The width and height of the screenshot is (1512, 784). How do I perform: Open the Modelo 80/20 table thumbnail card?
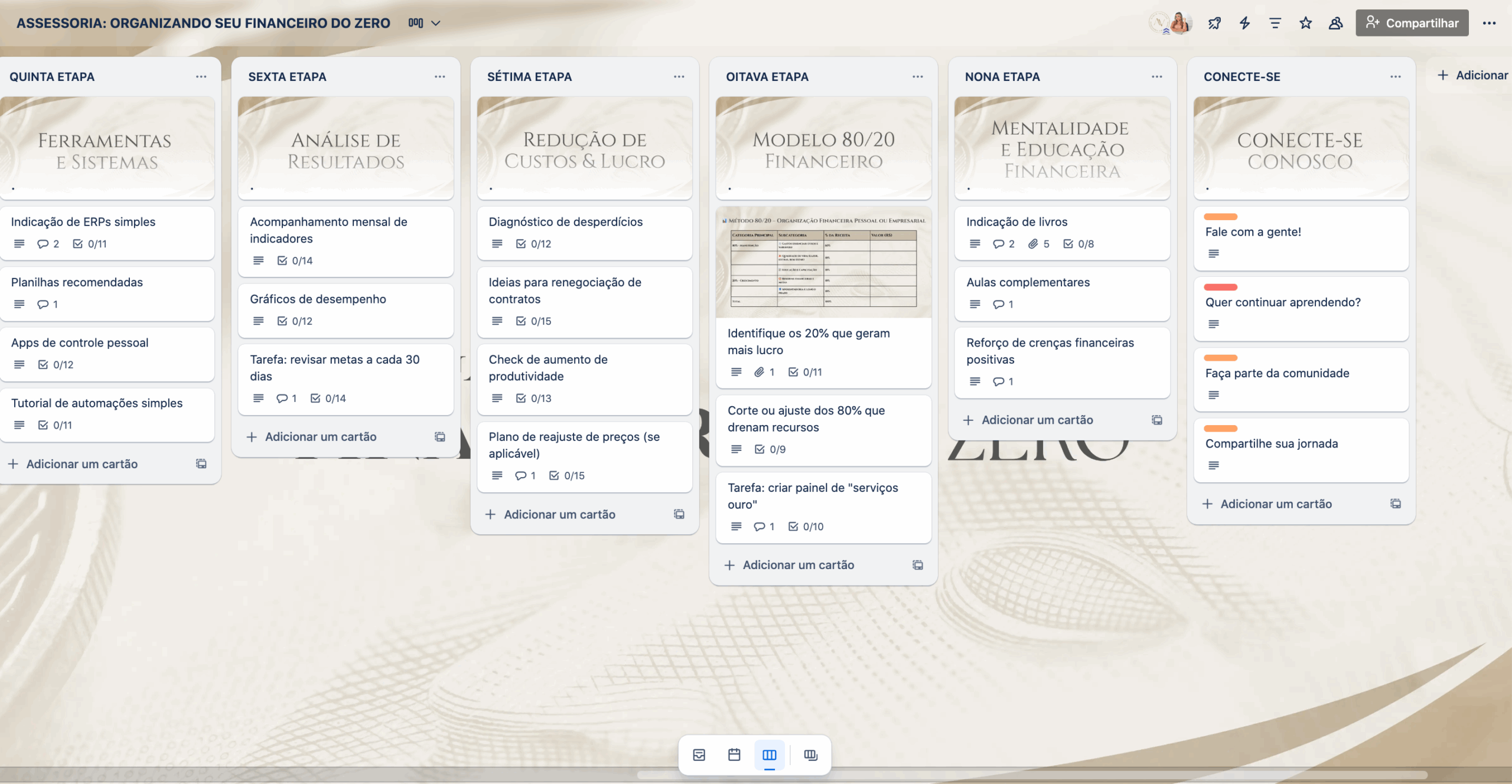[x=823, y=262]
